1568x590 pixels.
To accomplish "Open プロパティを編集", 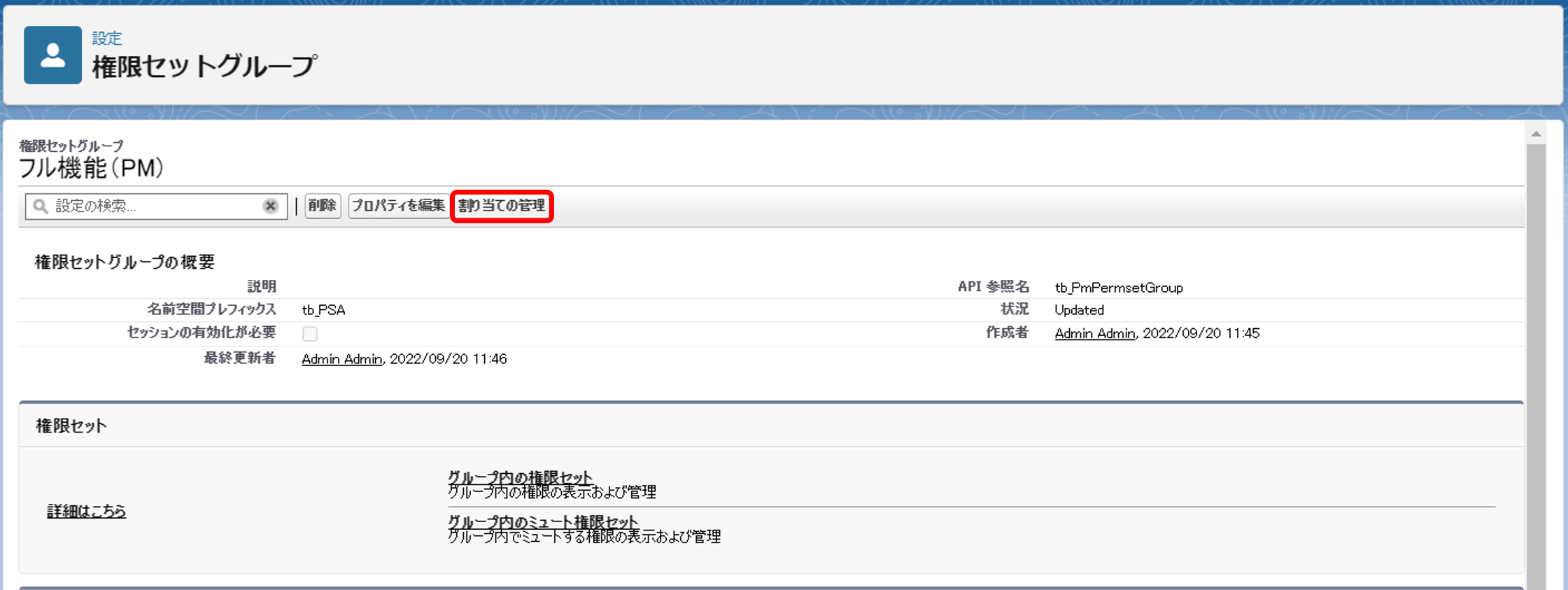I will click(397, 206).
